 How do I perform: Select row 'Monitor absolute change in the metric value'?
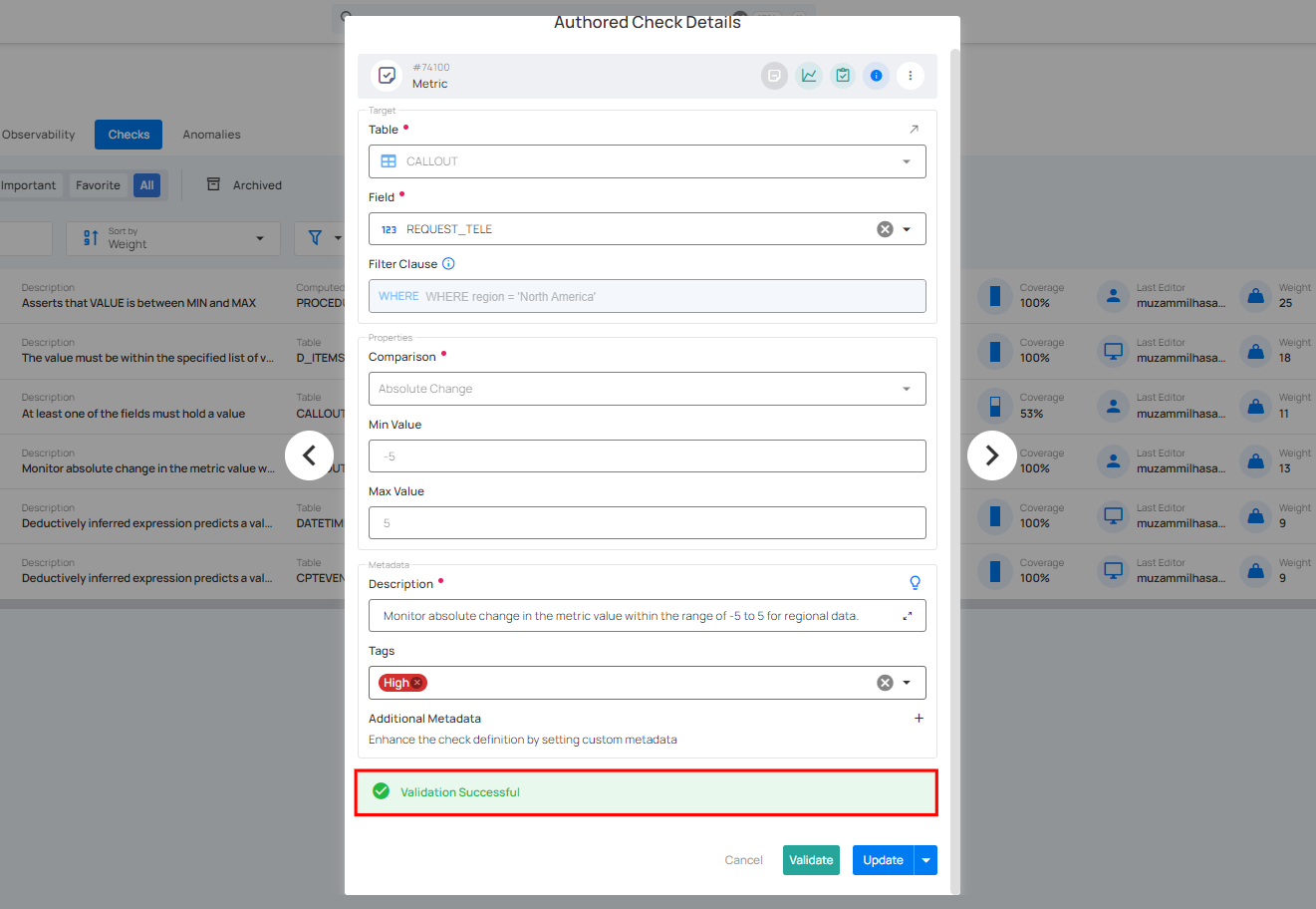[148, 468]
